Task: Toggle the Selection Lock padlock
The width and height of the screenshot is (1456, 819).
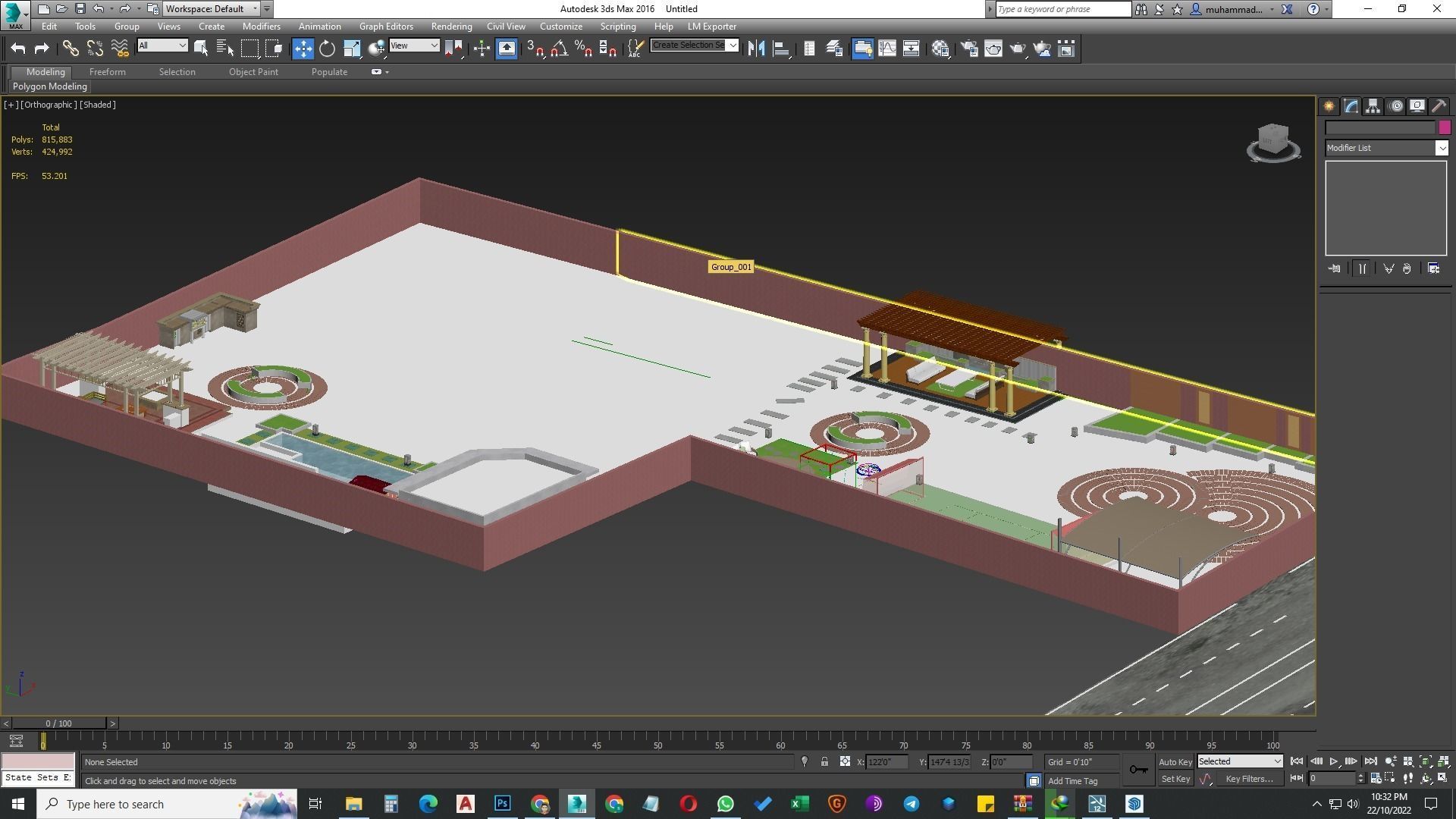Action: click(824, 762)
